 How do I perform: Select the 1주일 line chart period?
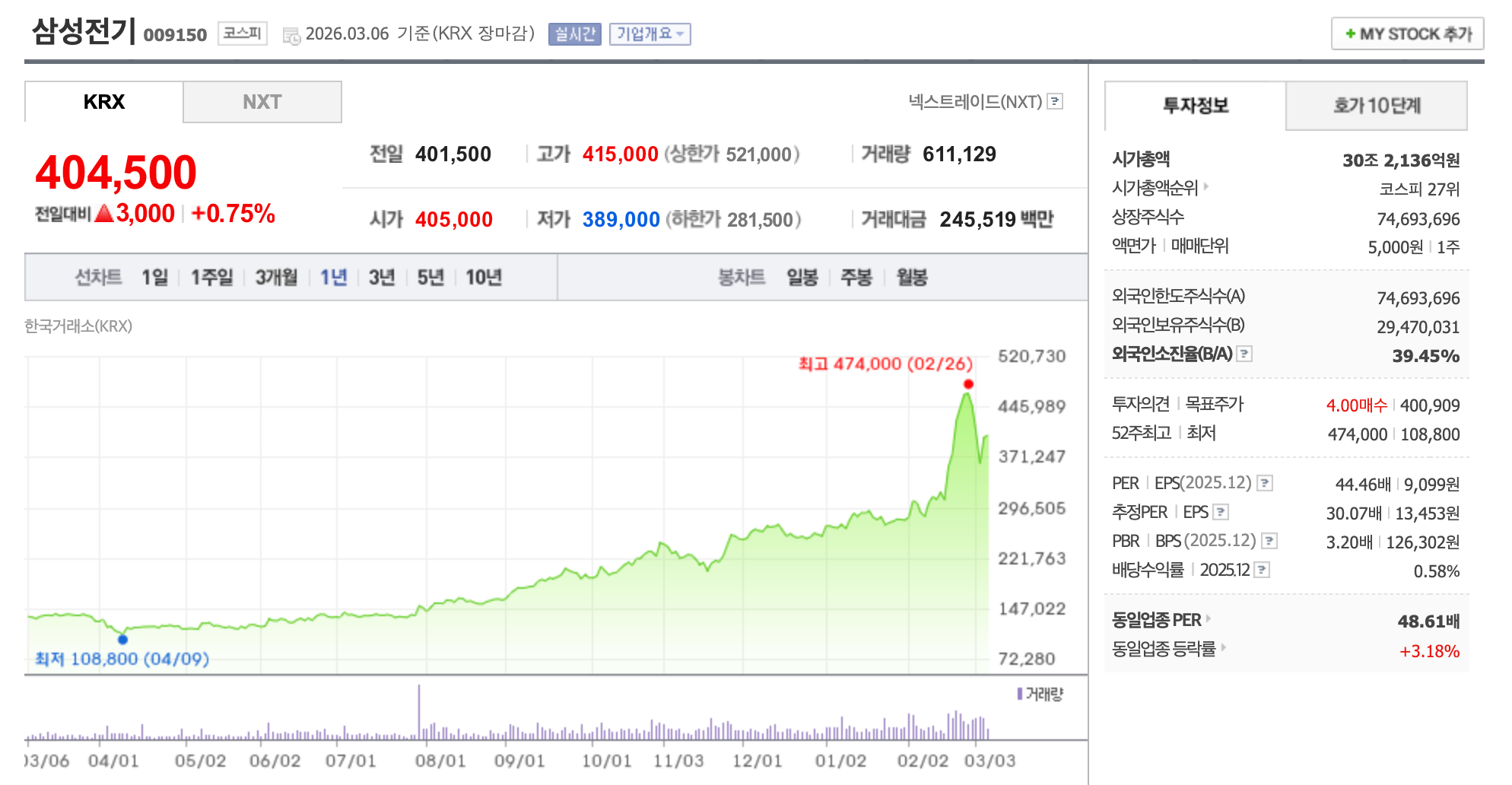click(211, 277)
